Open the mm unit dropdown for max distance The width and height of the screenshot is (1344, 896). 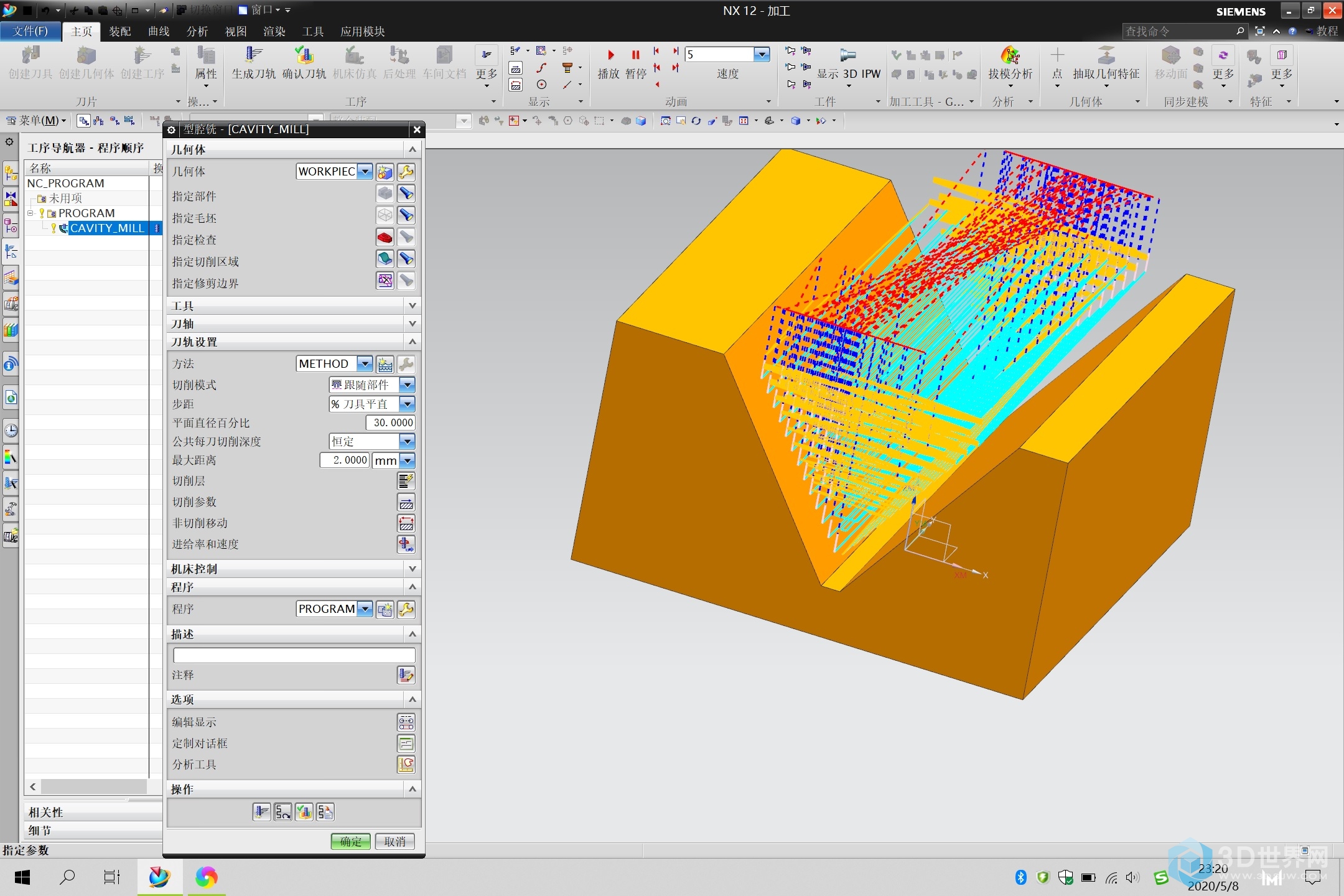[407, 460]
